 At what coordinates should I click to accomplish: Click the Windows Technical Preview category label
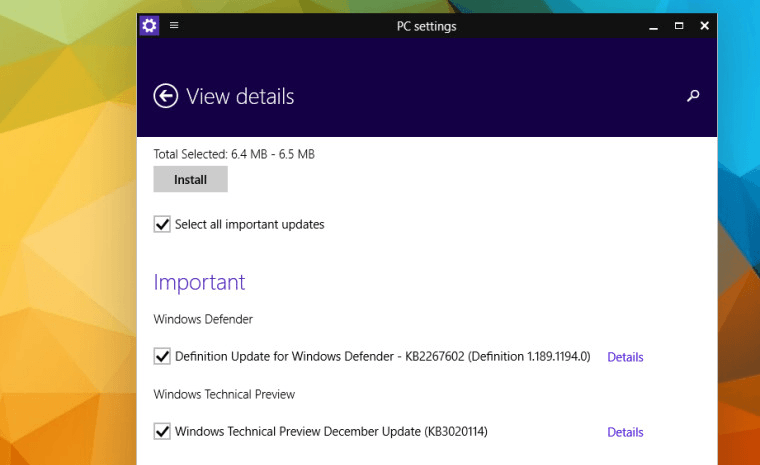pyautogui.click(x=224, y=394)
